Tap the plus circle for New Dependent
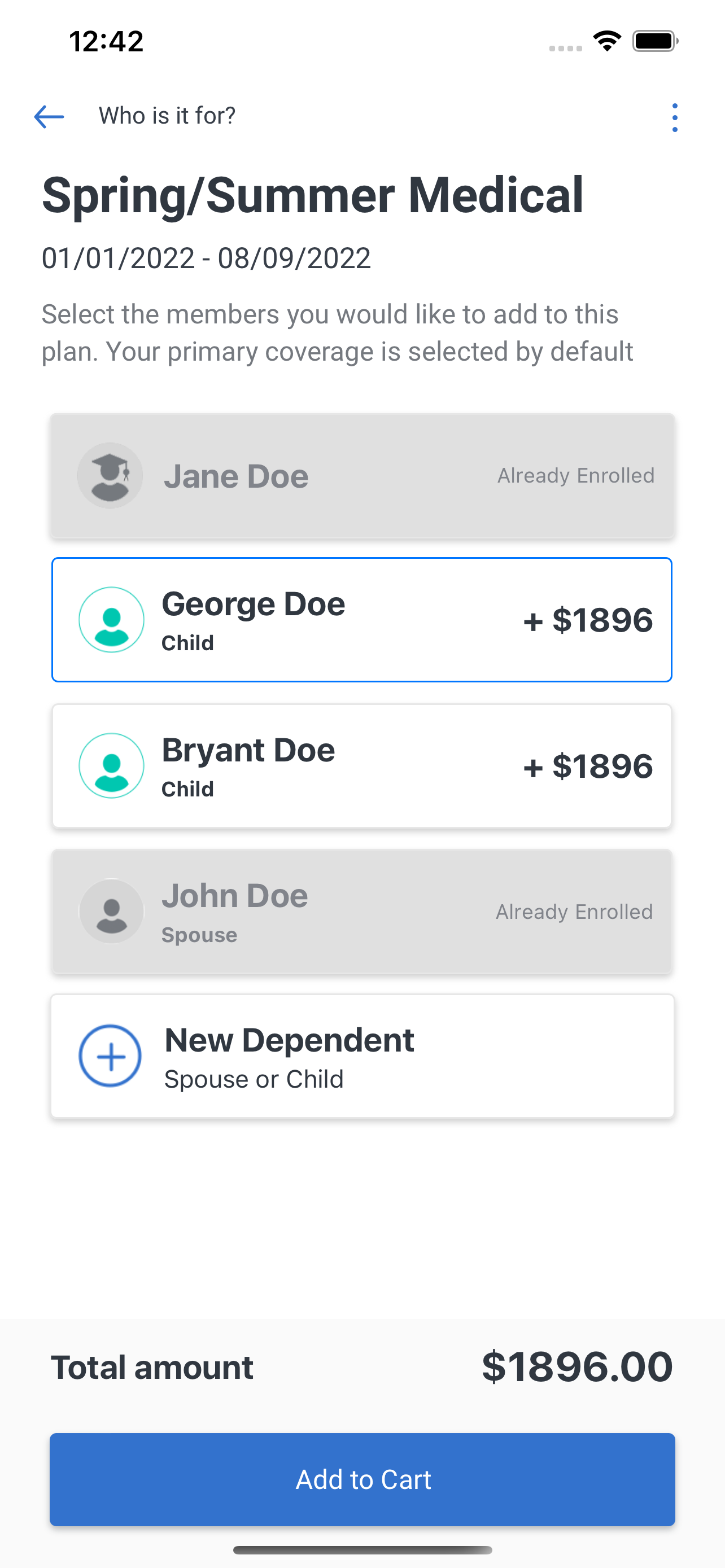The height and width of the screenshot is (1568, 725). pos(110,1056)
